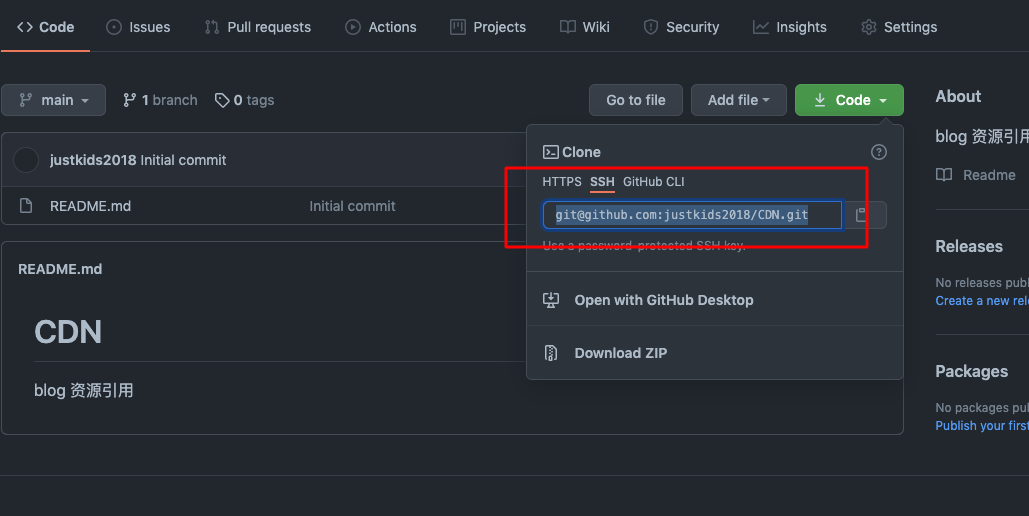The image size is (1029, 516).
Task: View the Insights tab
Action: (x=789, y=27)
